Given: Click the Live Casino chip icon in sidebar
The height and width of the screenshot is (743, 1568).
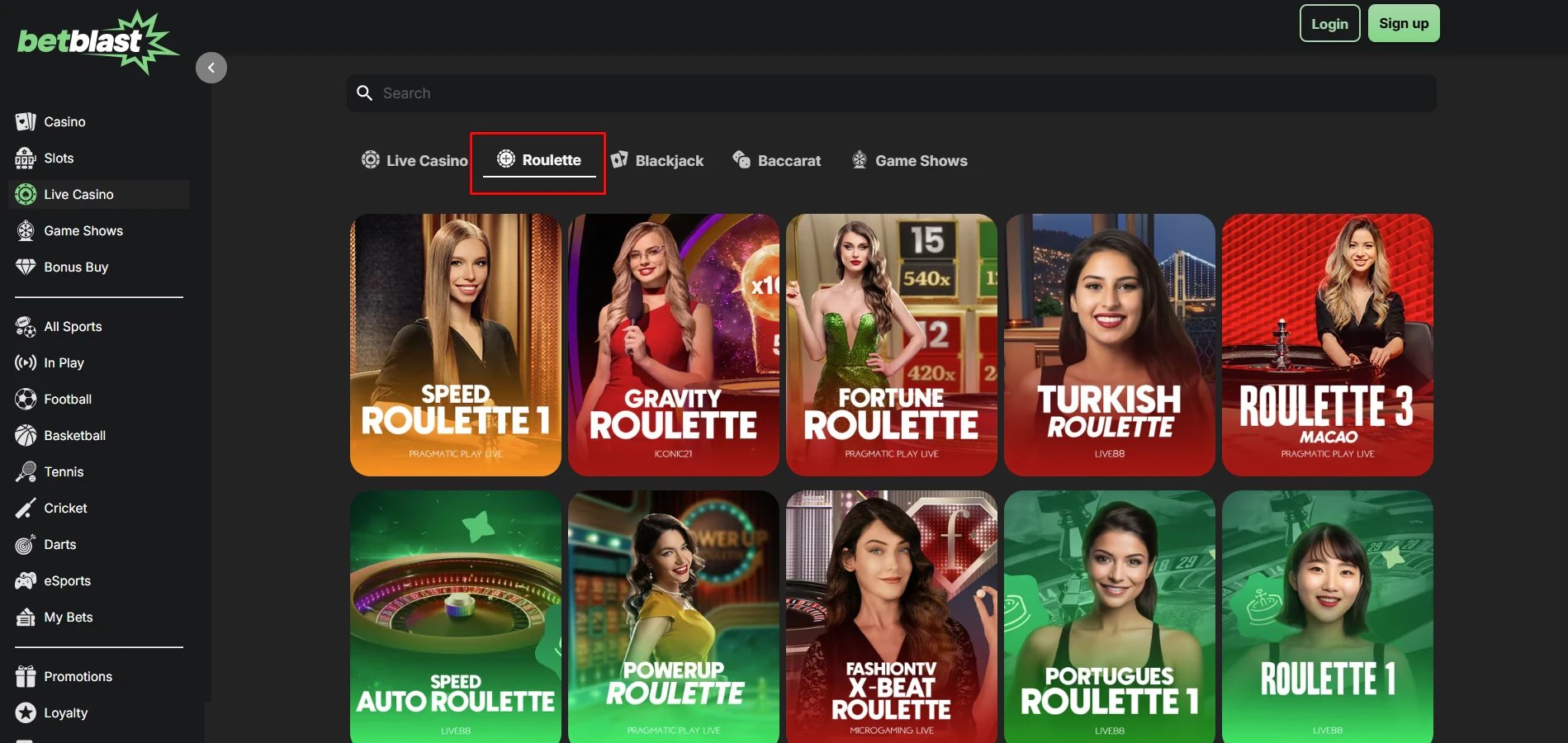Looking at the screenshot, I should [26, 194].
